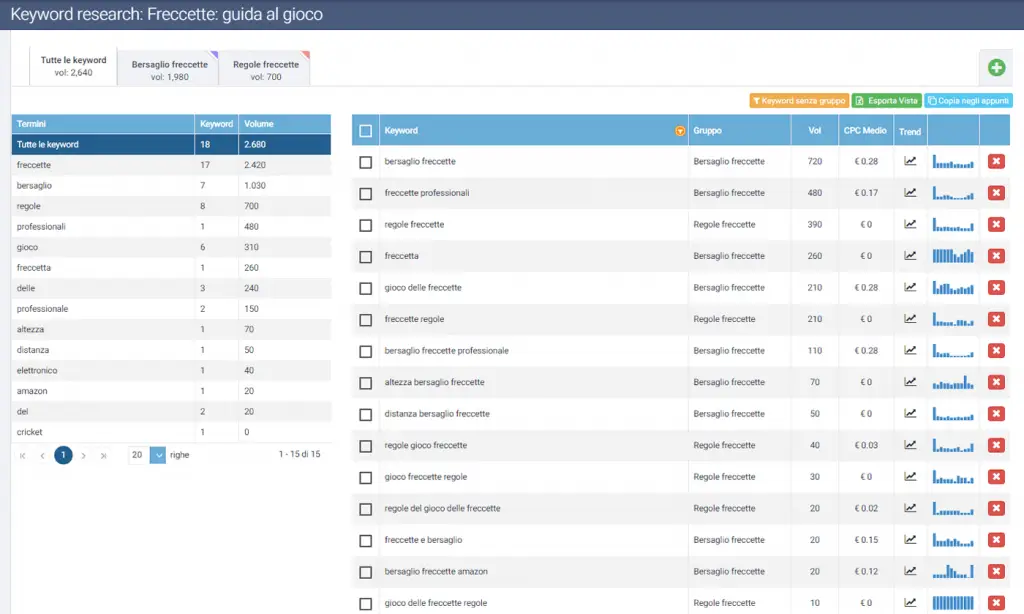Click 'Copia negli appunti' button

tap(968, 101)
